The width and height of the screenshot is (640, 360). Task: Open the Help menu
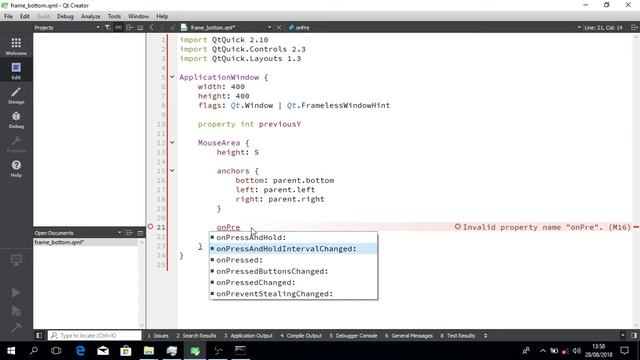pyautogui.click(x=162, y=16)
